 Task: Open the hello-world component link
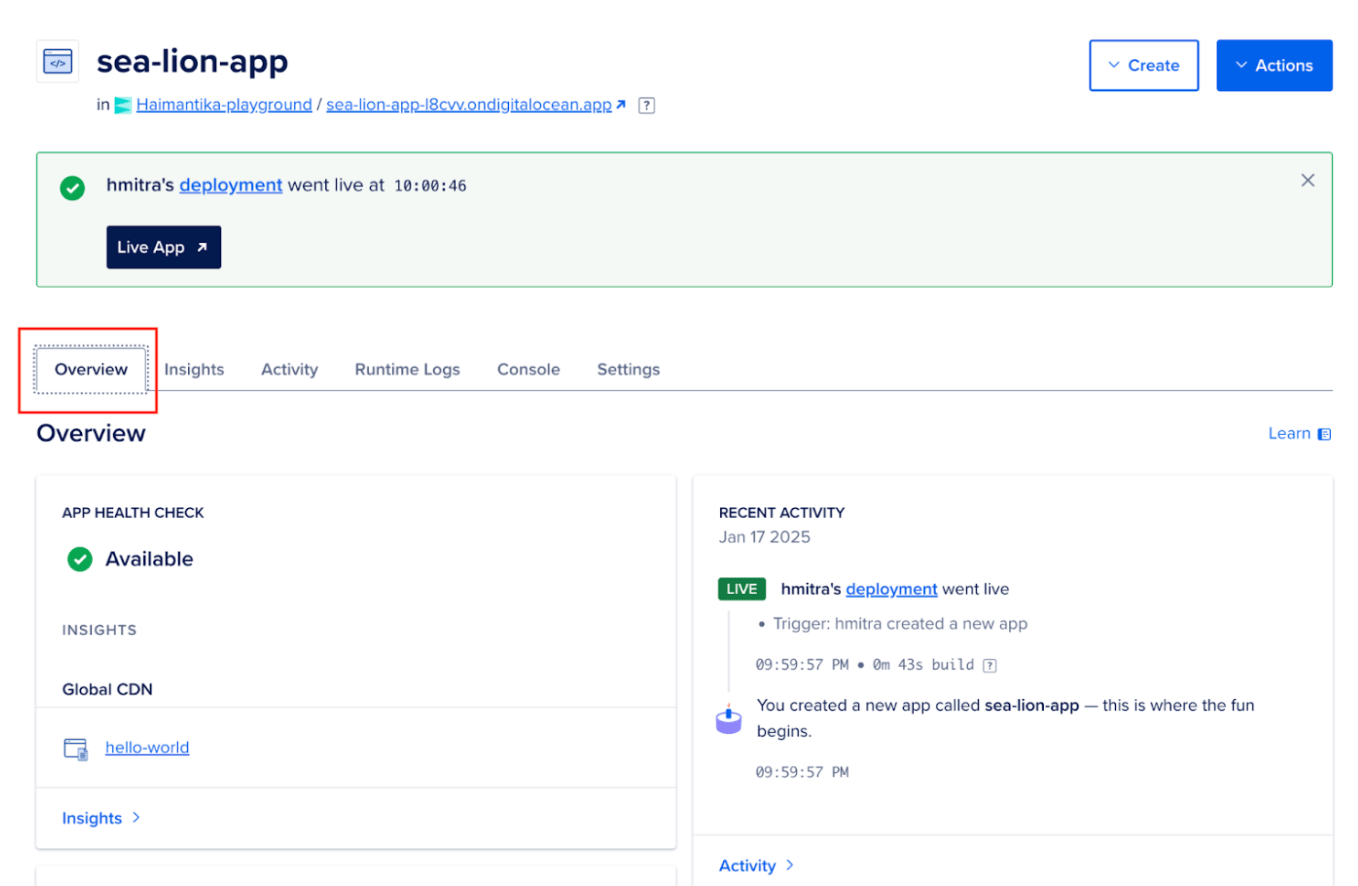[147, 747]
